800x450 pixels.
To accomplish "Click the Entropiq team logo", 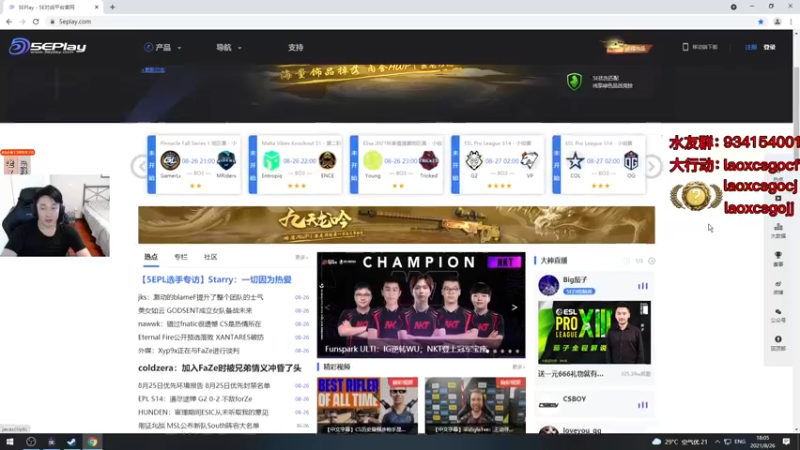I will click(x=271, y=161).
